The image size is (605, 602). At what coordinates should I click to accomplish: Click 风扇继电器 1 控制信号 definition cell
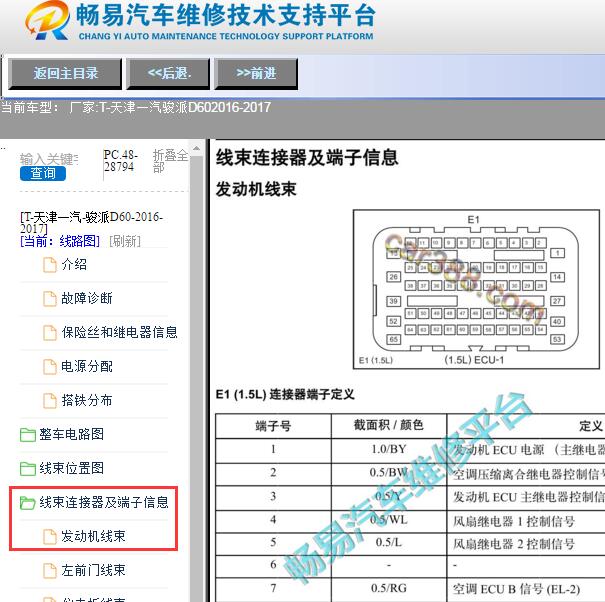(526, 521)
